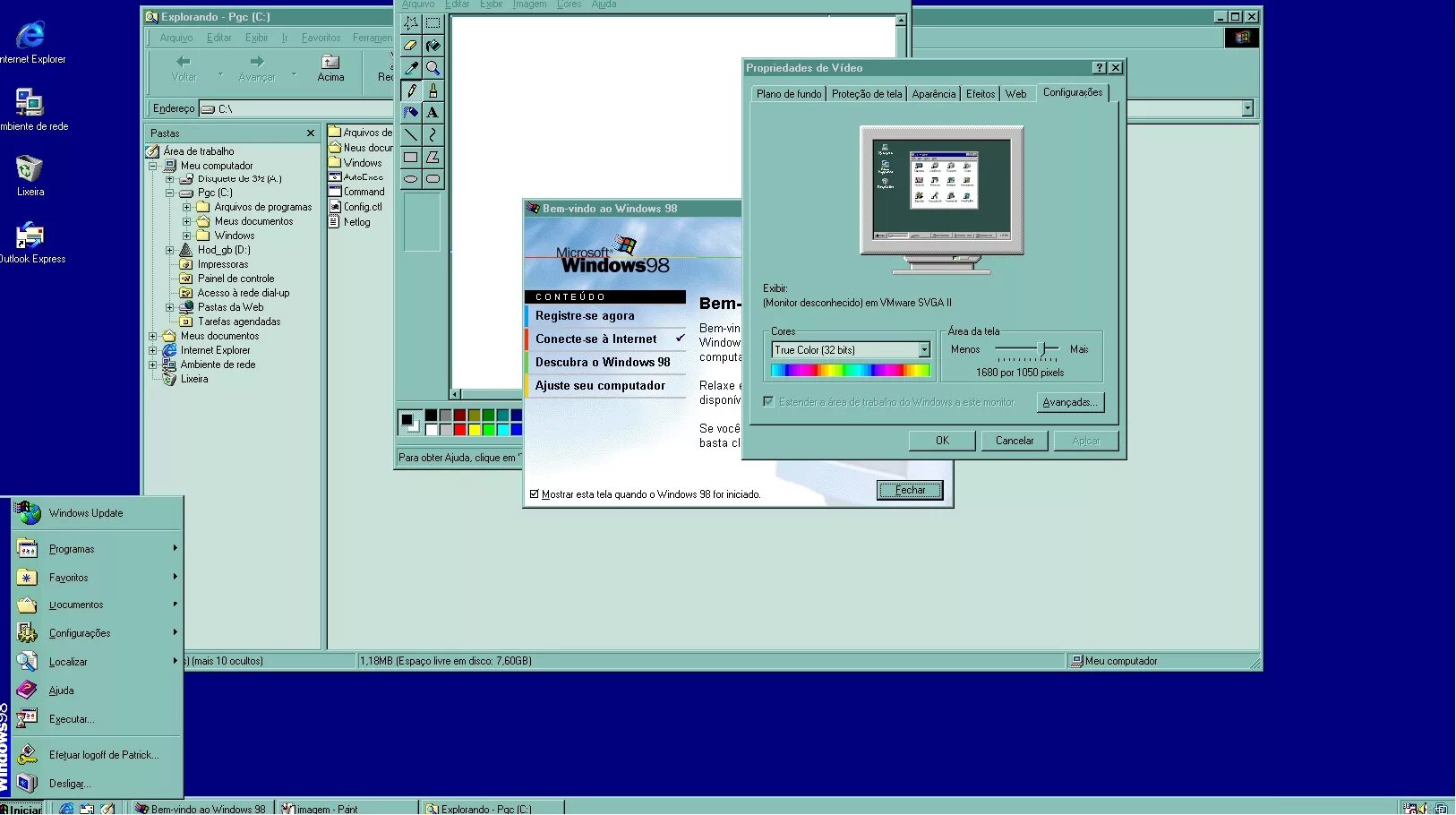Open the Avançadas... display settings
This screenshot has height=815, width=1456.
tap(1070, 402)
